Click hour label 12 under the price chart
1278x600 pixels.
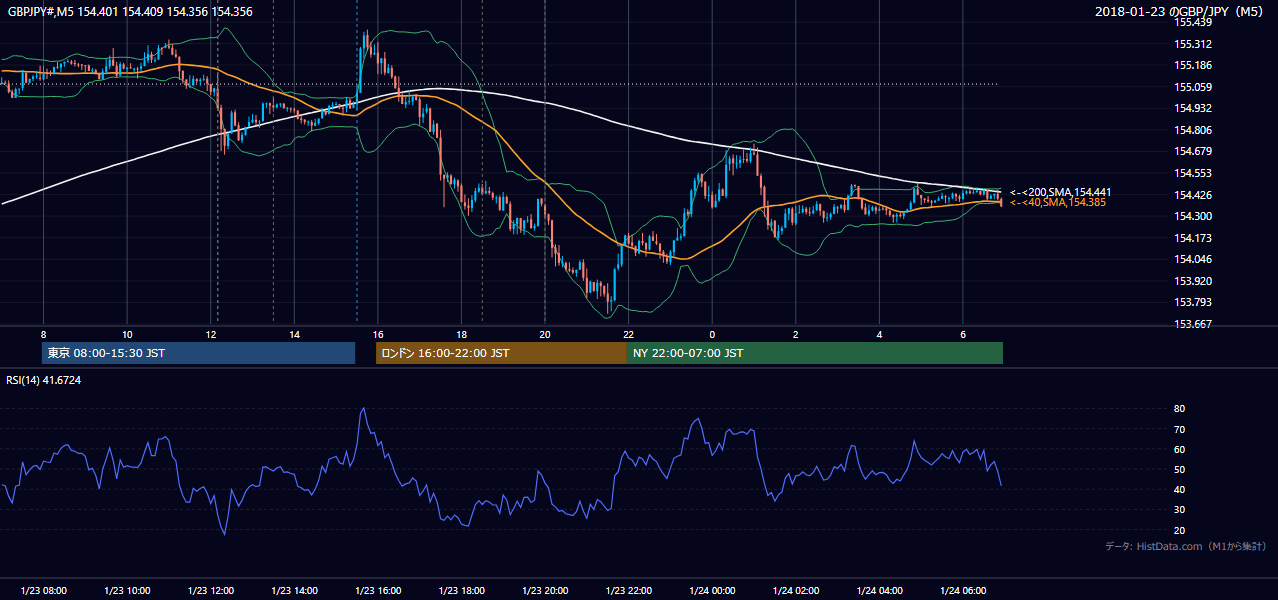point(211,334)
